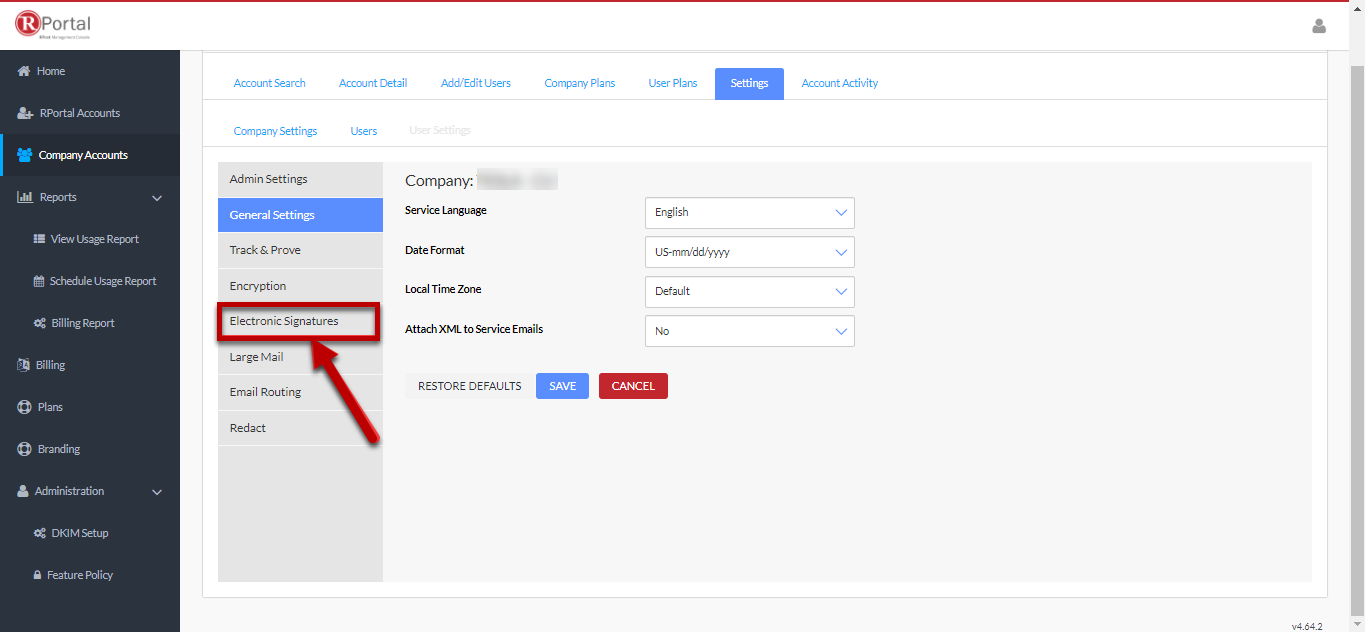Screen dimensions: 1365x632
Task: Click the Administration user icon
Action: click(x=23, y=491)
